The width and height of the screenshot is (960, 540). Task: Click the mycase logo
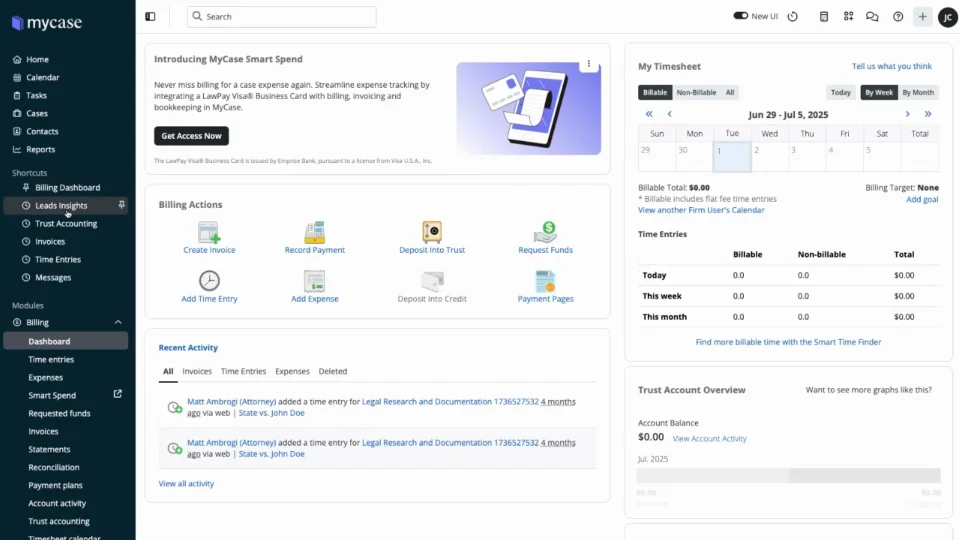click(x=47, y=23)
